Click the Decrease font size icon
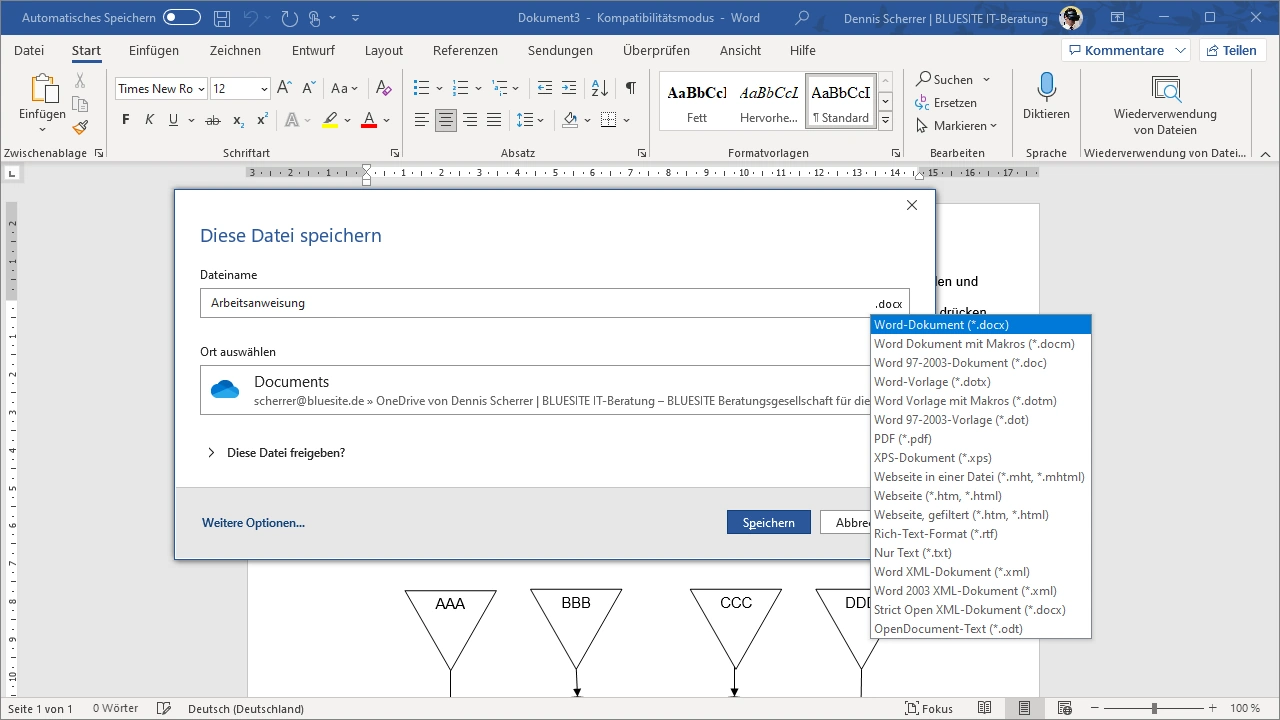Viewport: 1280px width, 720px height. coord(307,88)
